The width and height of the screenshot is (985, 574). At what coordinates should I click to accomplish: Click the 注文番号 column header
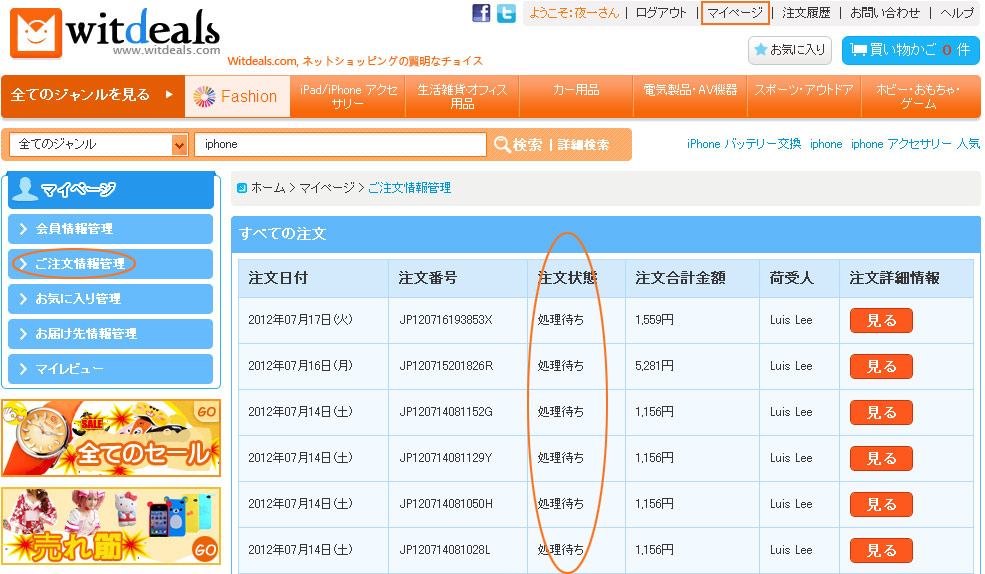click(x=428, y=278)
